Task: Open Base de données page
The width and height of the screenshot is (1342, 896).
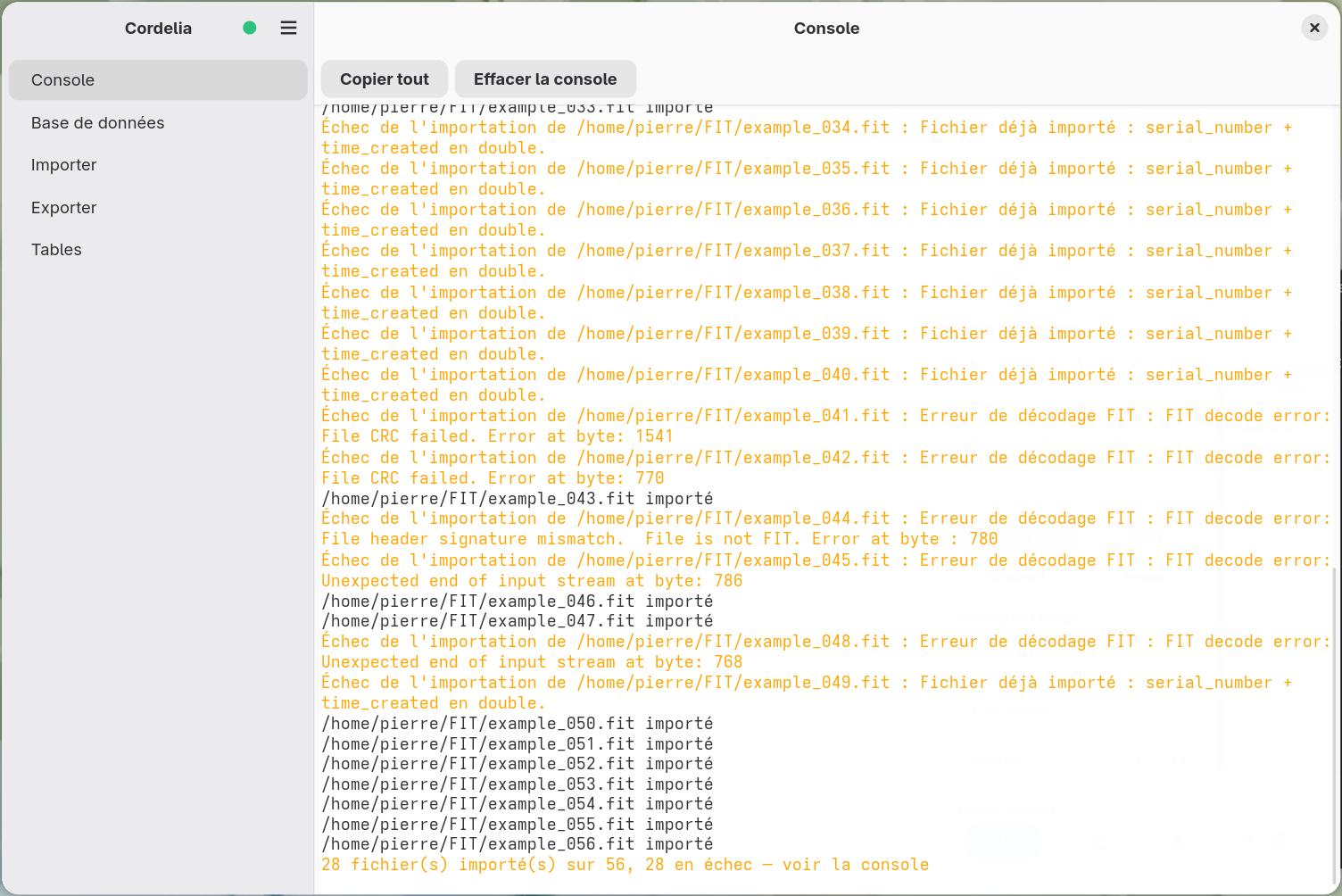Action: click(158, 123)
